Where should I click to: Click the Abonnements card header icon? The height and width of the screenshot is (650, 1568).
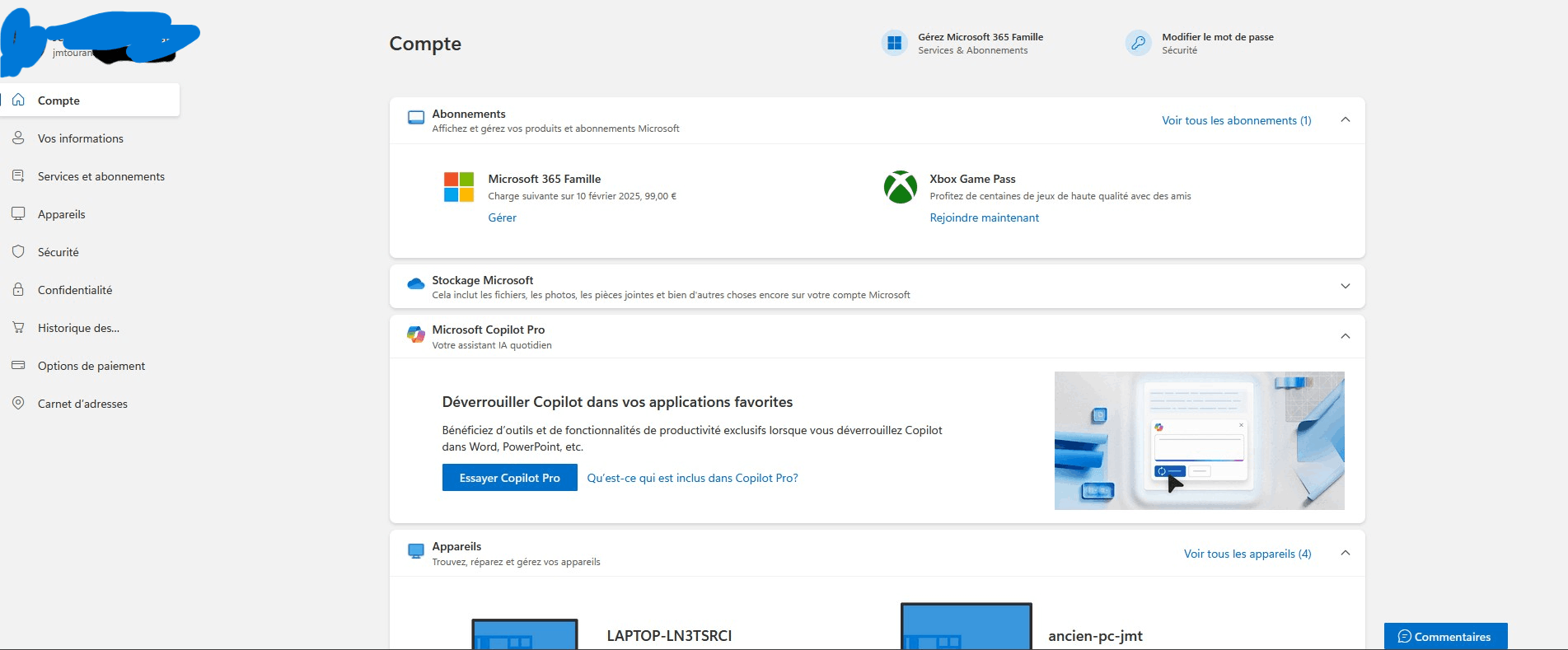pos(416,119)
